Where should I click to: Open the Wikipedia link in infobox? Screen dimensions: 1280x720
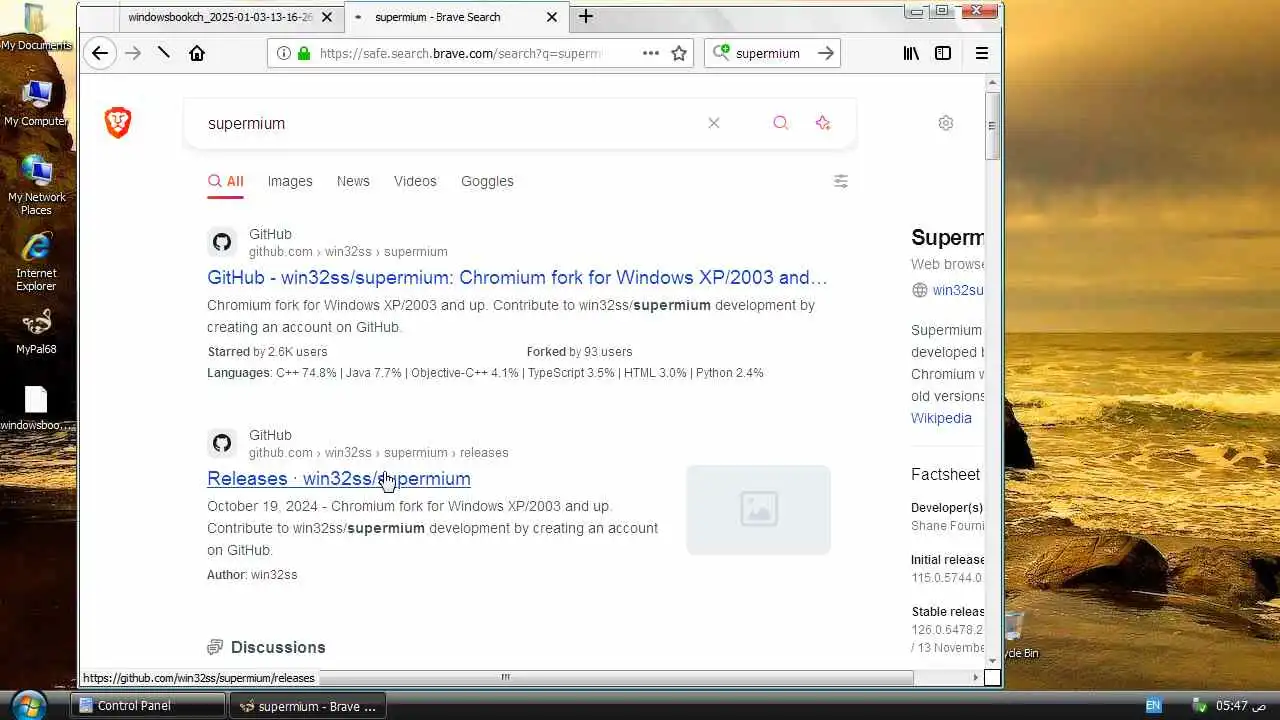[941, 418]
